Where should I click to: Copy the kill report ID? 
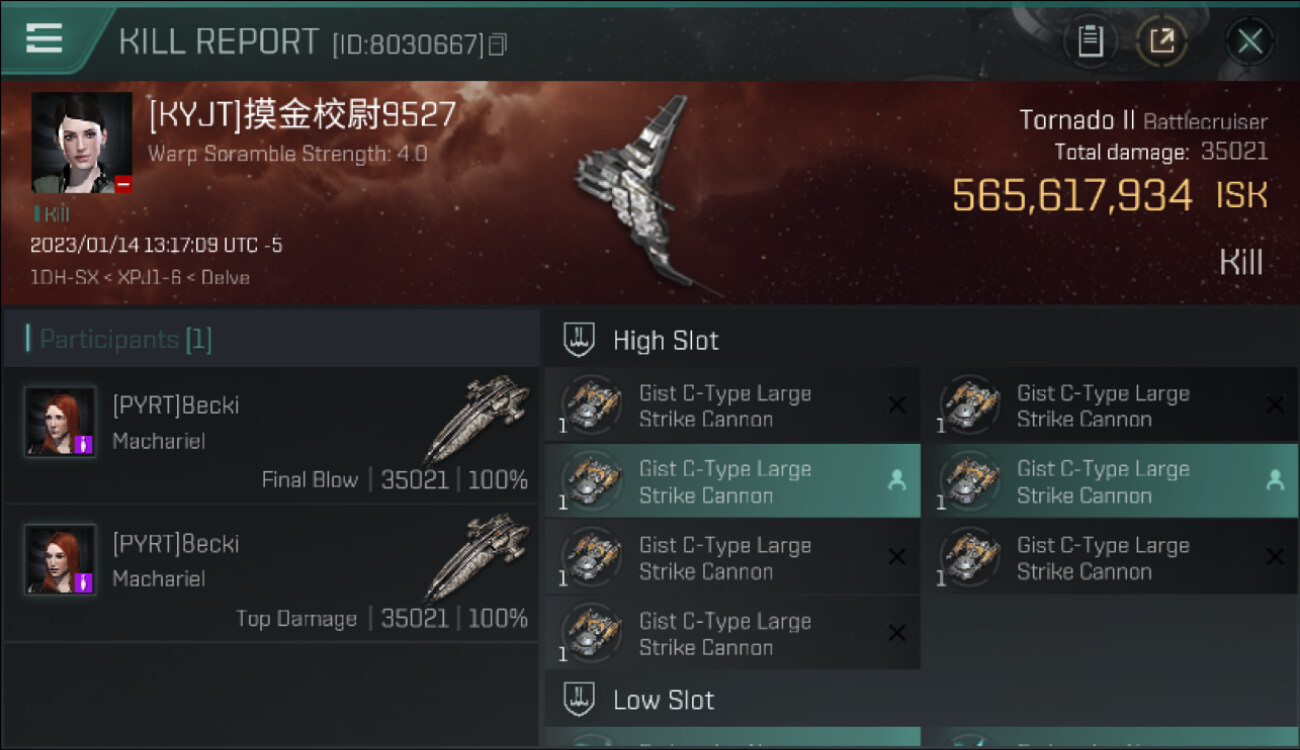[498, 44]
